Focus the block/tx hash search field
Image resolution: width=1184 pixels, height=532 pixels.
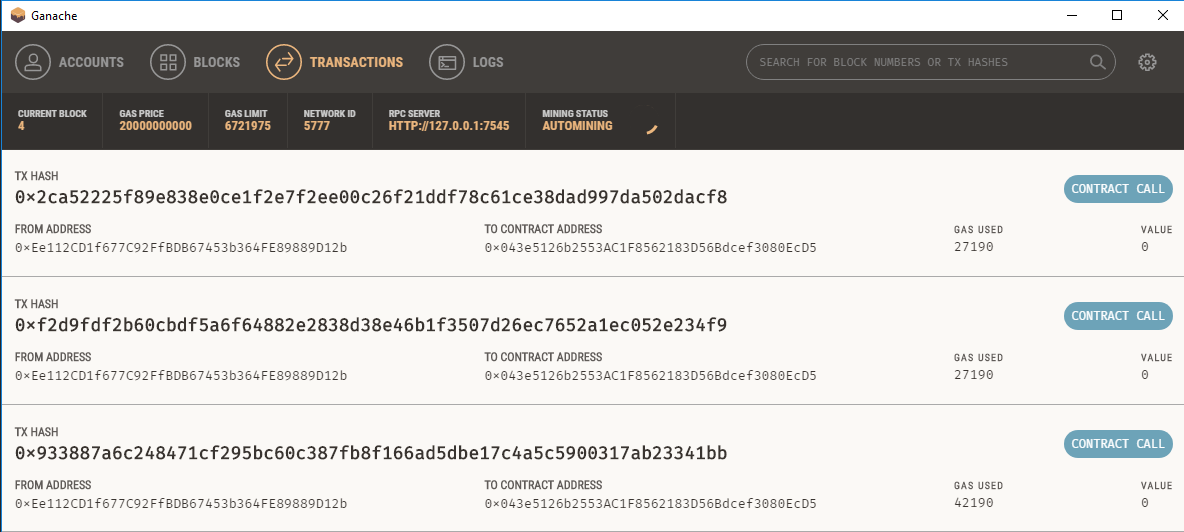coord(930,62)
